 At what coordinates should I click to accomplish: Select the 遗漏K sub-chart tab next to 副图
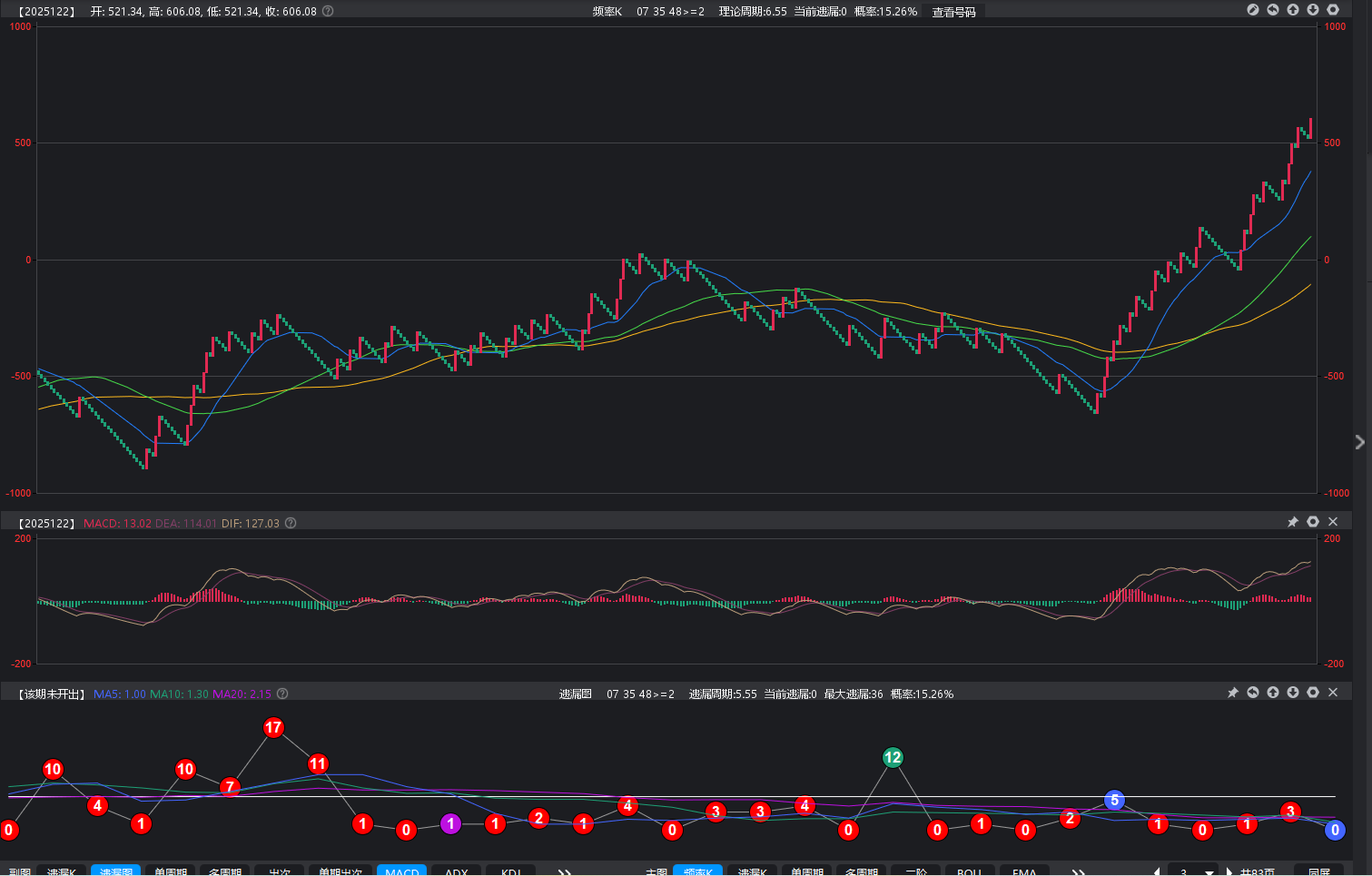click(62, 871)
